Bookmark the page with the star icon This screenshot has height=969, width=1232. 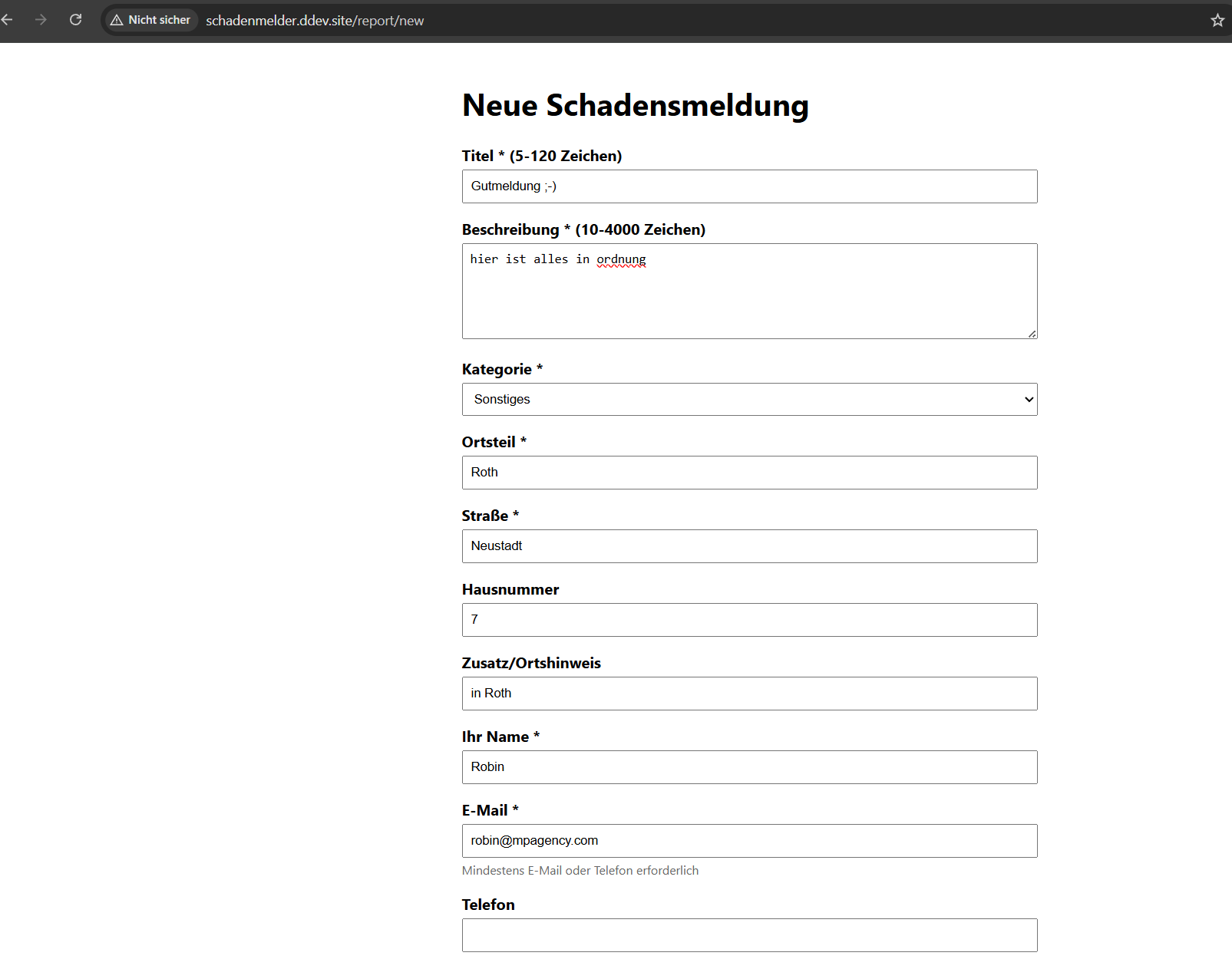tap(1217, 21)
